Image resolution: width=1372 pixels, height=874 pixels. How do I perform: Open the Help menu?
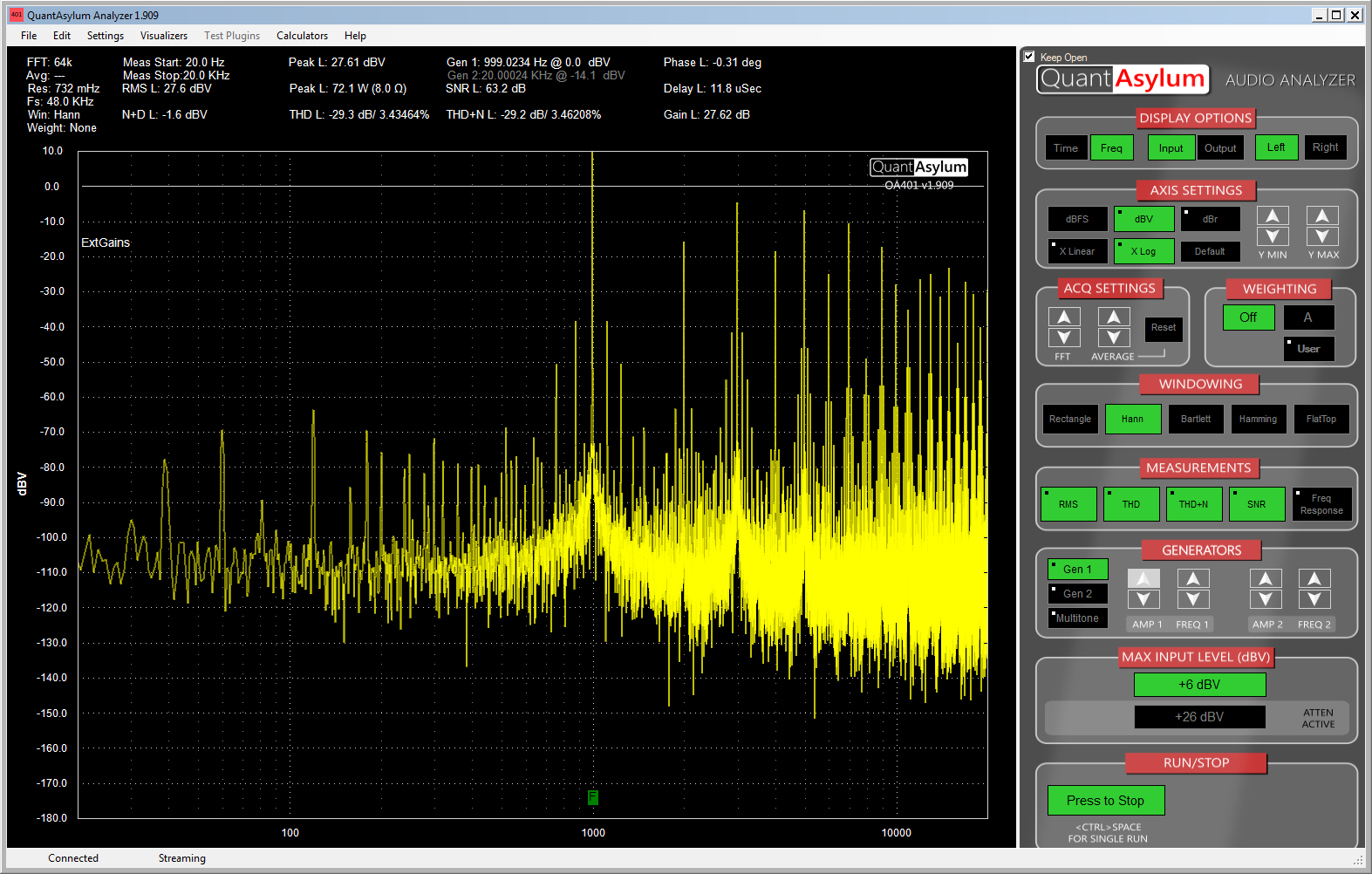coord(355,36)
